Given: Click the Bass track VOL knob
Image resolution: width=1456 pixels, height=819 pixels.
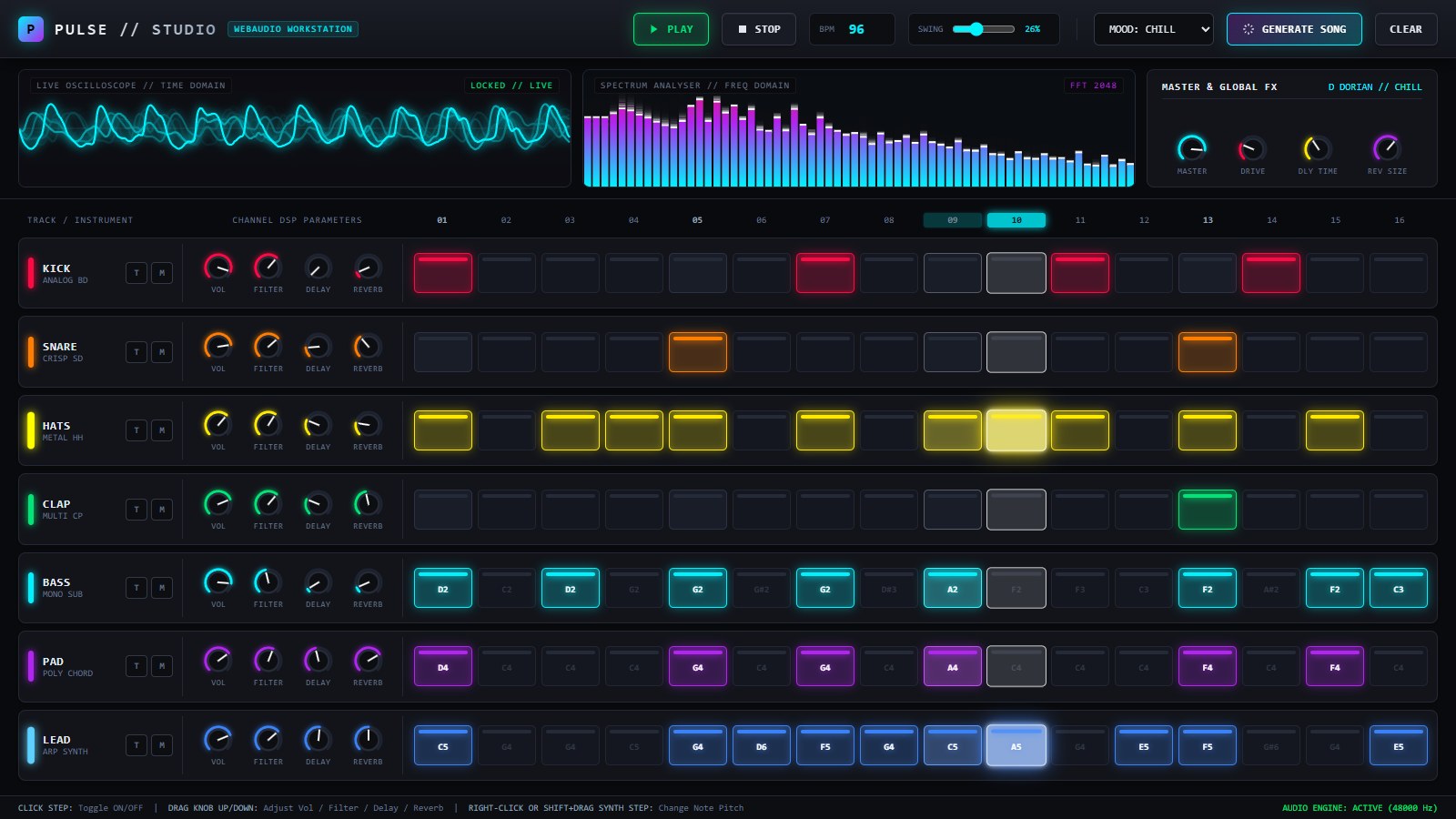Looking at the screenshot, I should pyautogui.click(x=218, y=582).
